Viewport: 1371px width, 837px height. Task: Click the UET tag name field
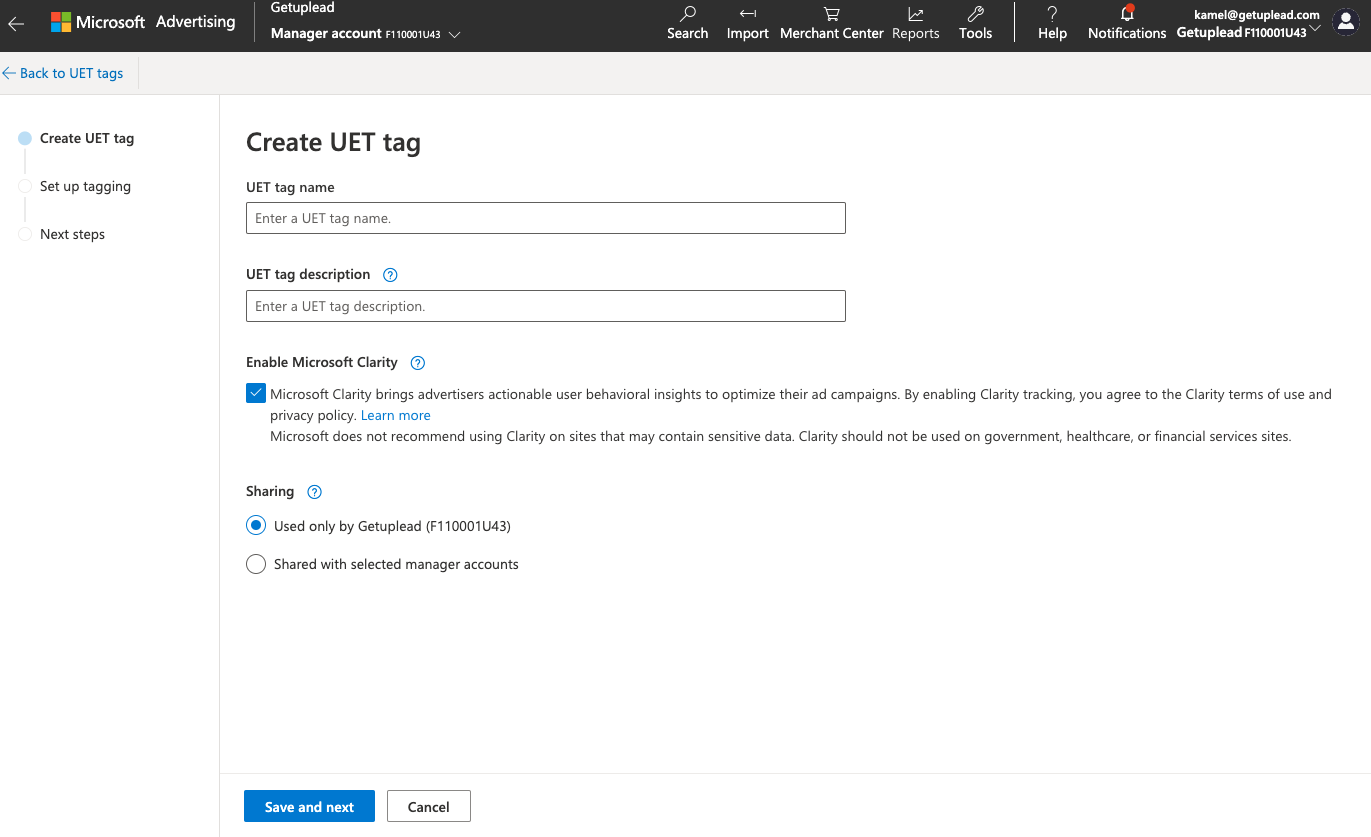(x=546, y=218)
